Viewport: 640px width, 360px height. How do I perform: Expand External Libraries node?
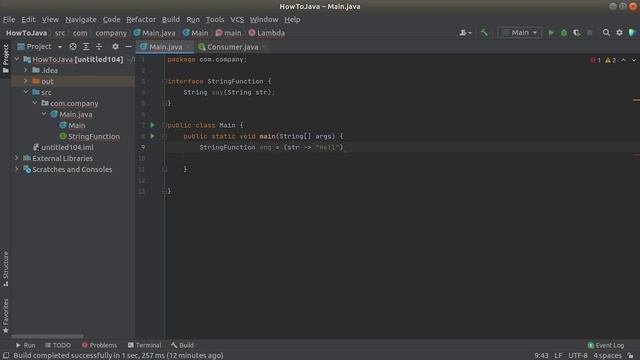tap(17, 158)
